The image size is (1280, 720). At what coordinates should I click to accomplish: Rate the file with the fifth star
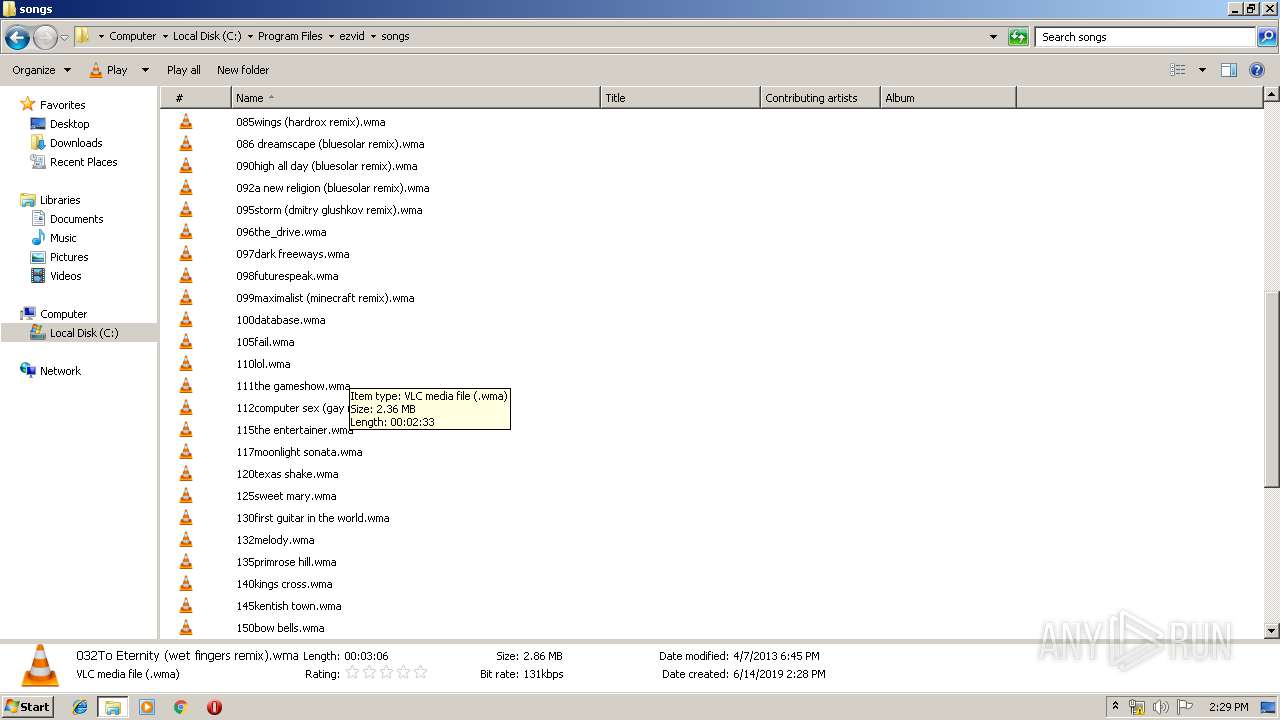420,673
